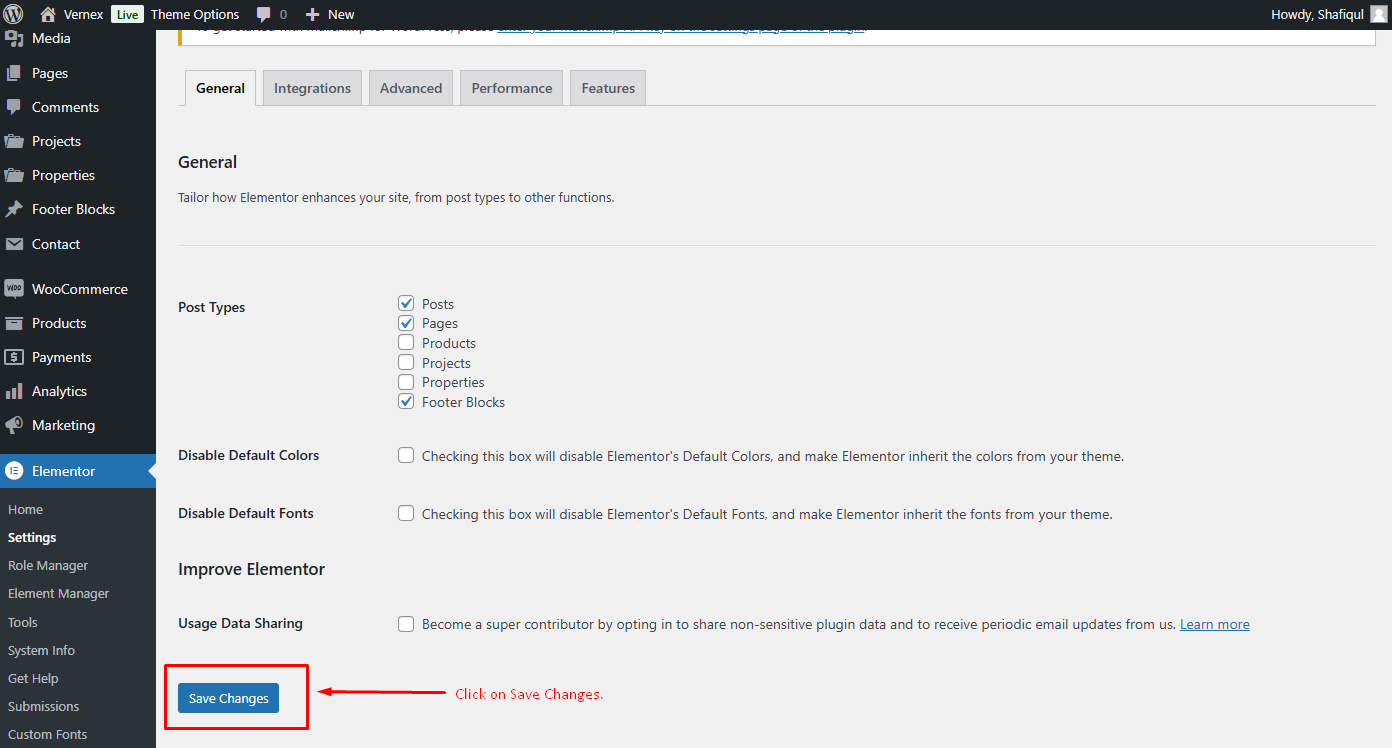
Task: Click the Footer Blocks sidebar menu label
Action: [x=73, y=209]
